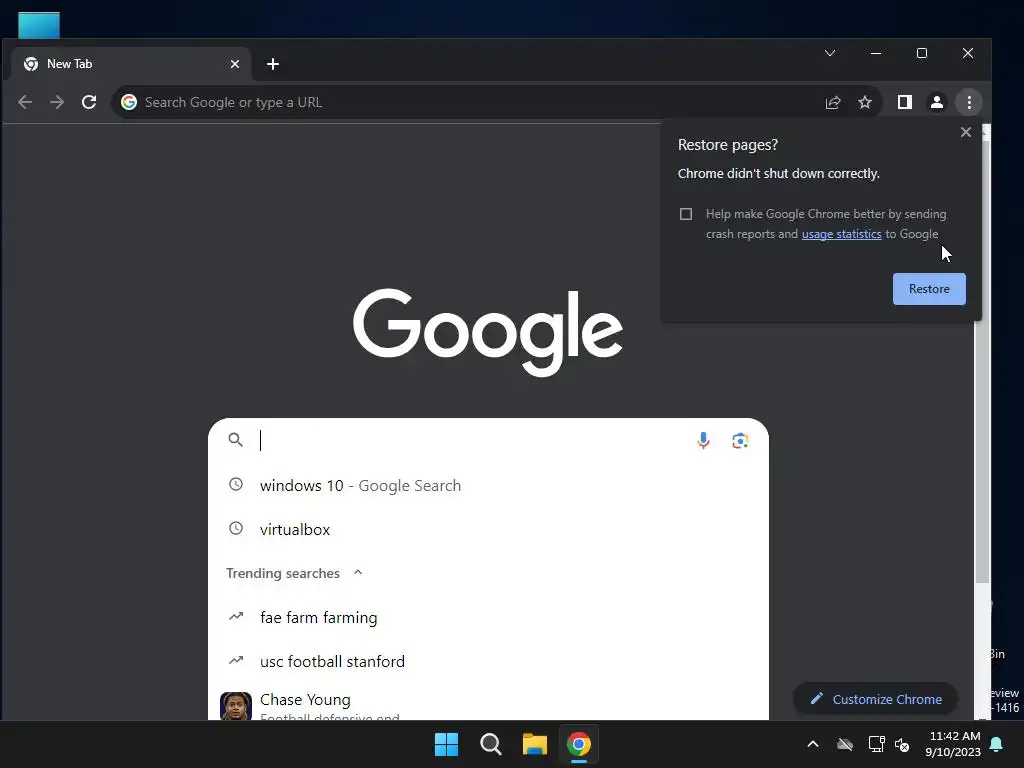Open Customize Chrome button
Viewport: 1024px width, 768px height.
coord(875,699)
